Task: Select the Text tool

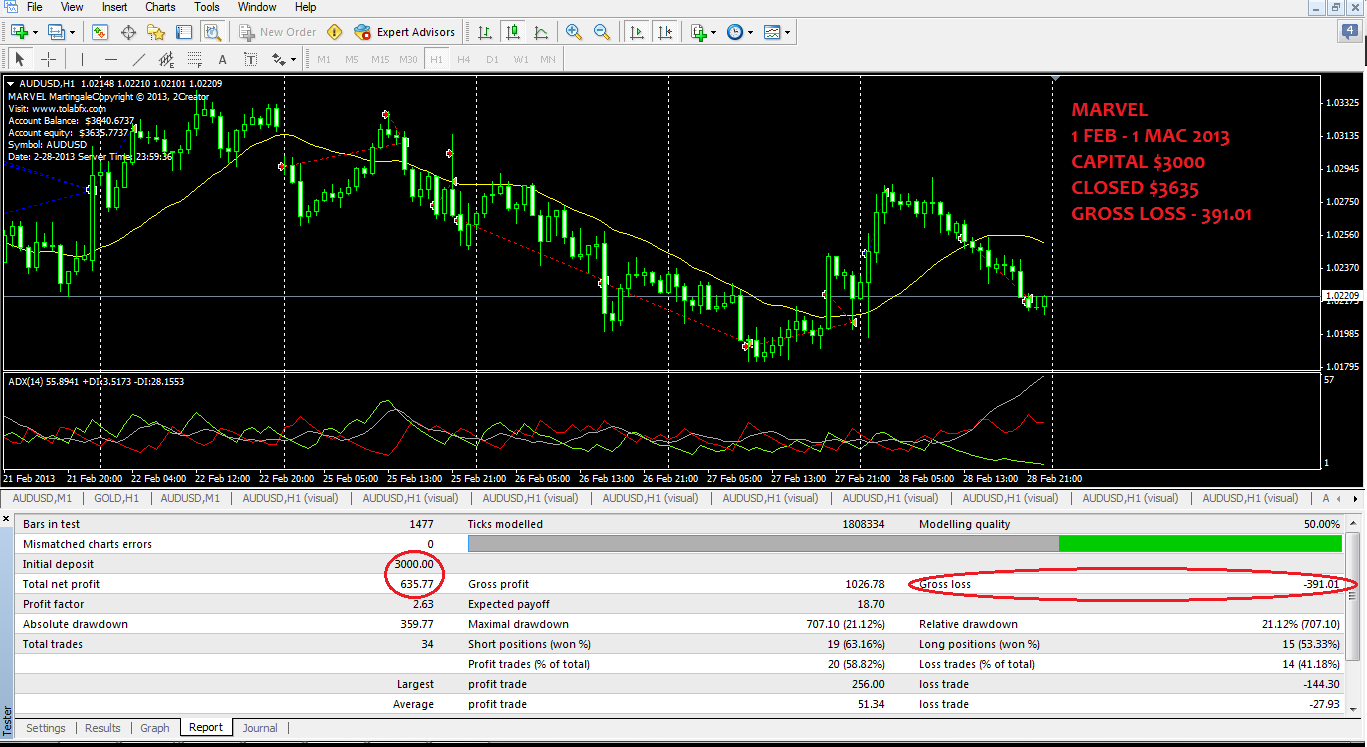Action: click(222, 59)
